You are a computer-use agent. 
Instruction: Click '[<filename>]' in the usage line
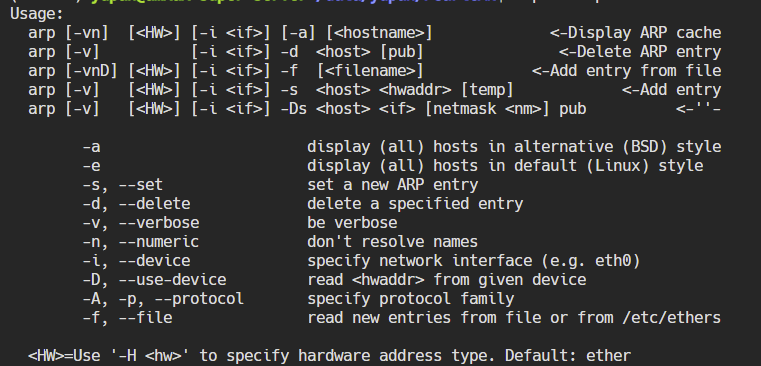[370, 71]
